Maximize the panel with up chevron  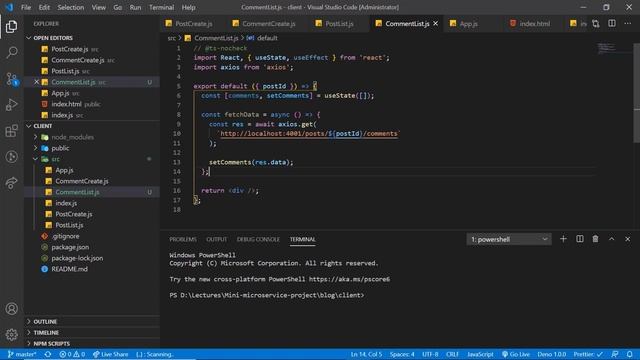[611, 239]
